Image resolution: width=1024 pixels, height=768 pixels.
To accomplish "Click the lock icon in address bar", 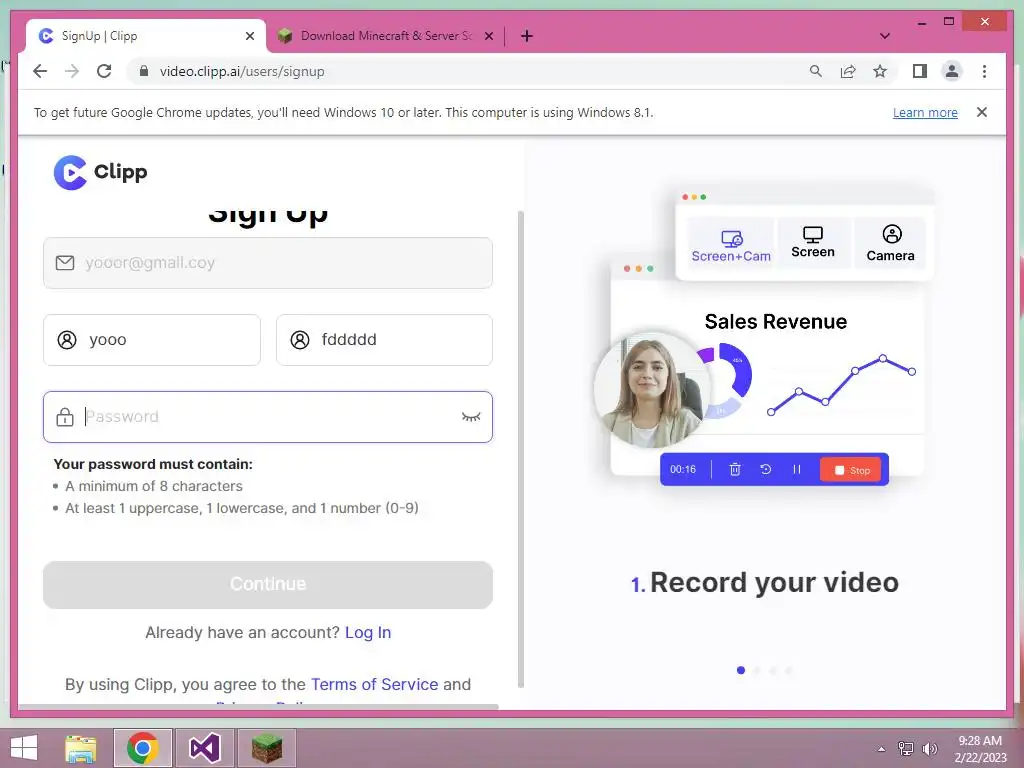I will [144, 71].
